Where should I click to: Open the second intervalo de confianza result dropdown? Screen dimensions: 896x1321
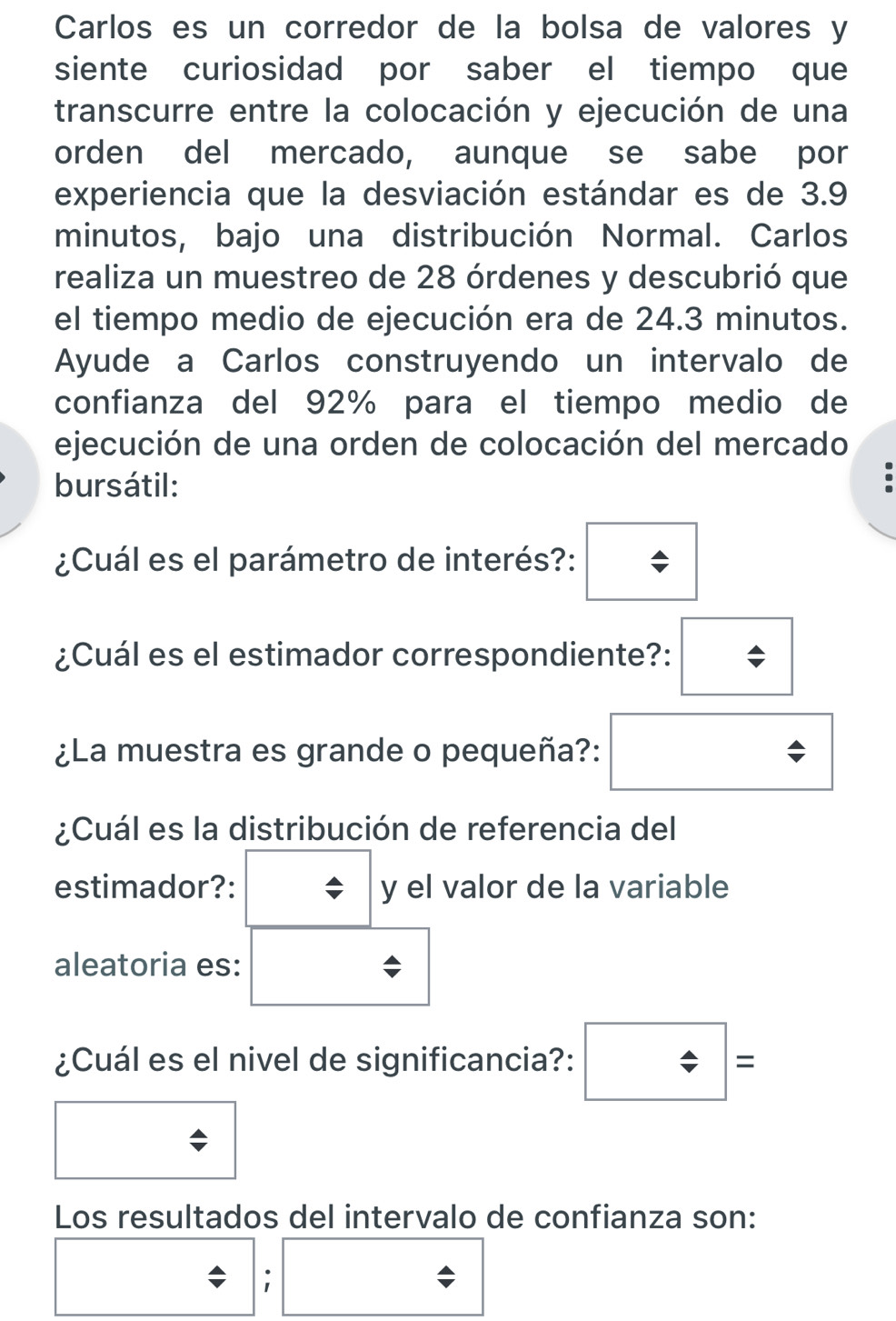pyautogui.click(x=383, y=1276)
